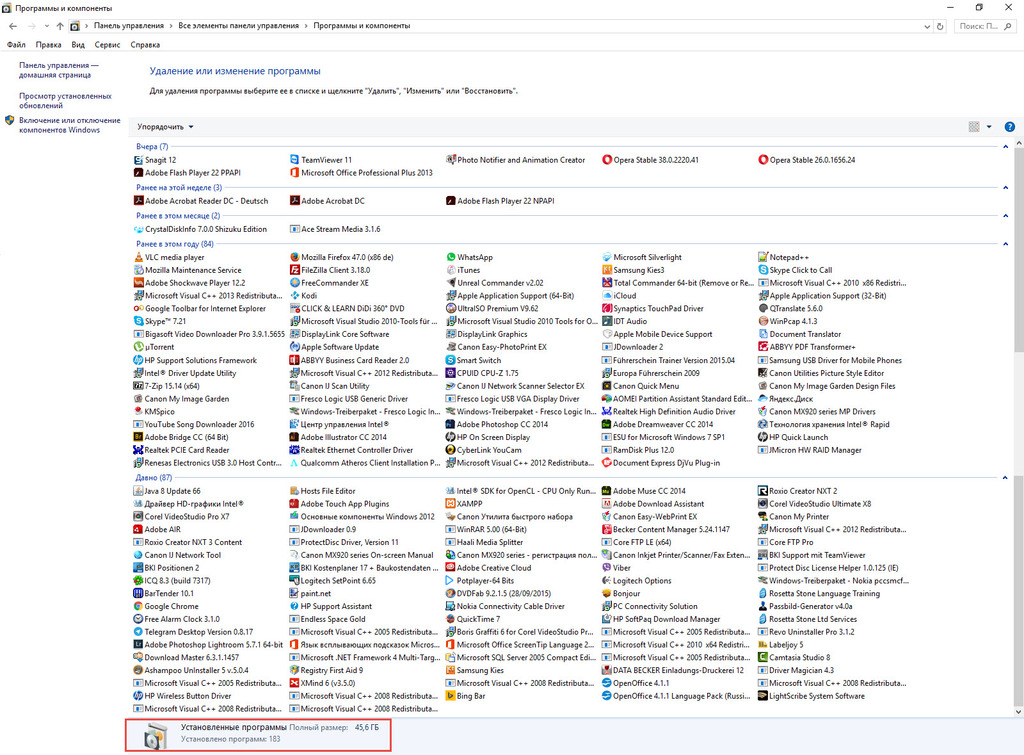This screenshot has width=1024, height=755.
Task: Open the Сервис menu
Action: click(x=107, y=45)
